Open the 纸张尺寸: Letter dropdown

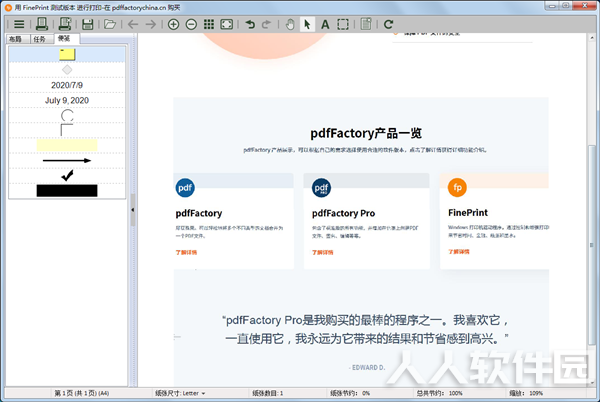pos(180,393)
